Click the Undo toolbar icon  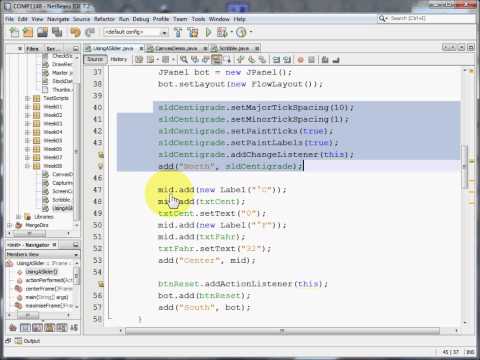75,32
